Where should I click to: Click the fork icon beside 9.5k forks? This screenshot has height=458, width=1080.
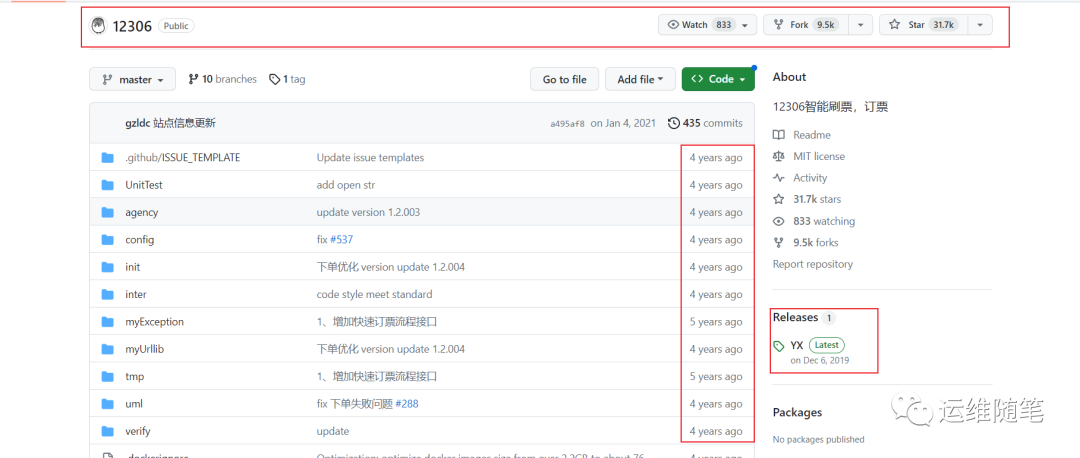pos(779,242)
